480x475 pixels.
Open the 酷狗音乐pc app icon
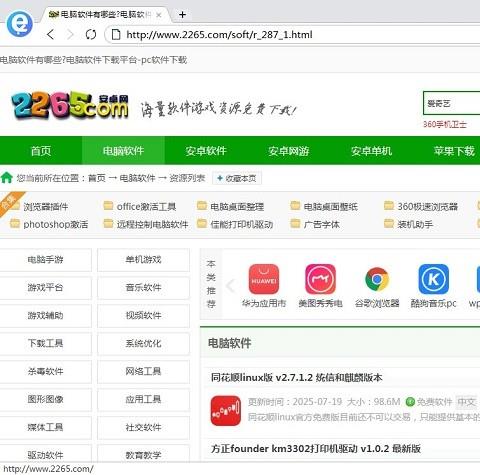click(x=433, y=279)
